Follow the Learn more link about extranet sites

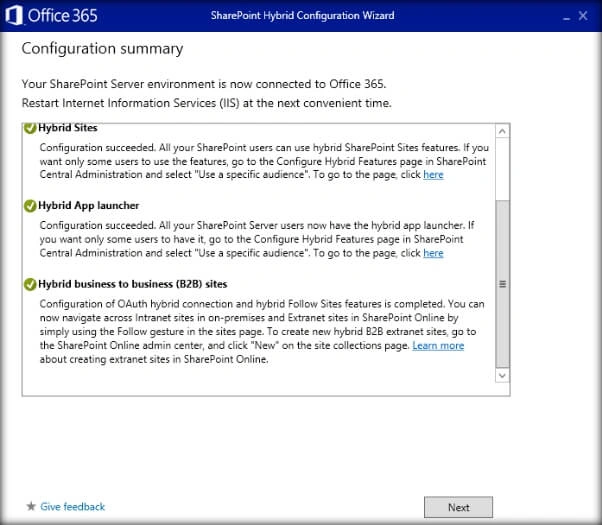click(438, 346)
